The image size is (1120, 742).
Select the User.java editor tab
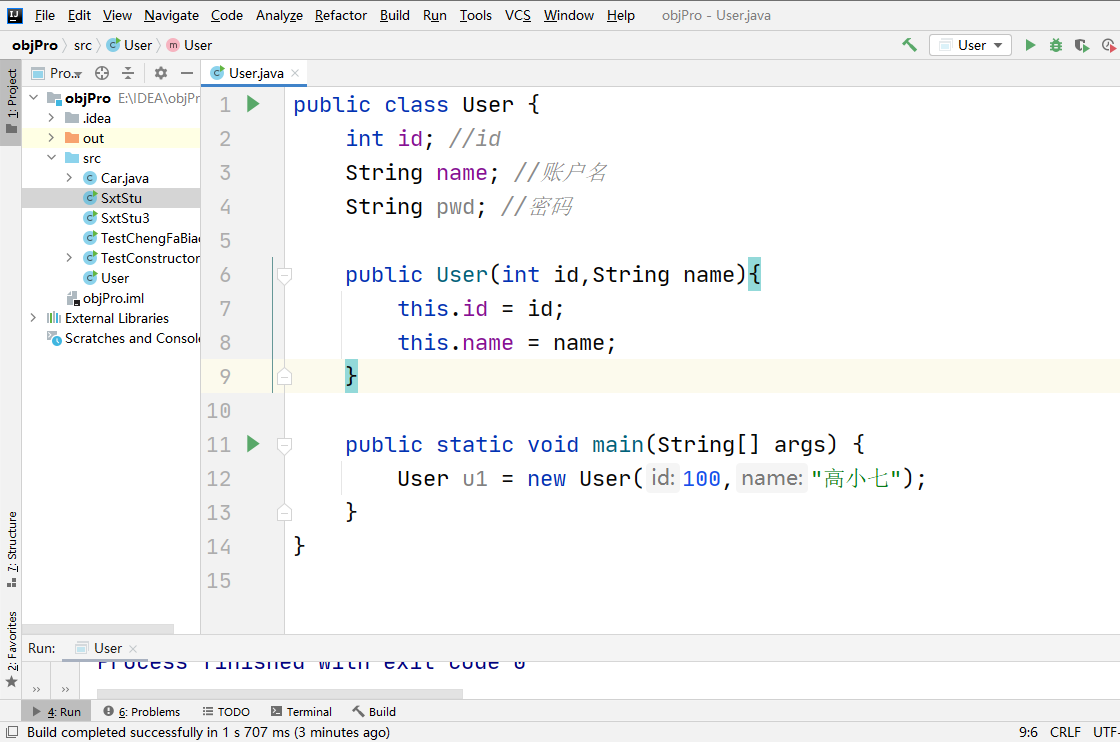pyautogui.click(x=255, y=73)
